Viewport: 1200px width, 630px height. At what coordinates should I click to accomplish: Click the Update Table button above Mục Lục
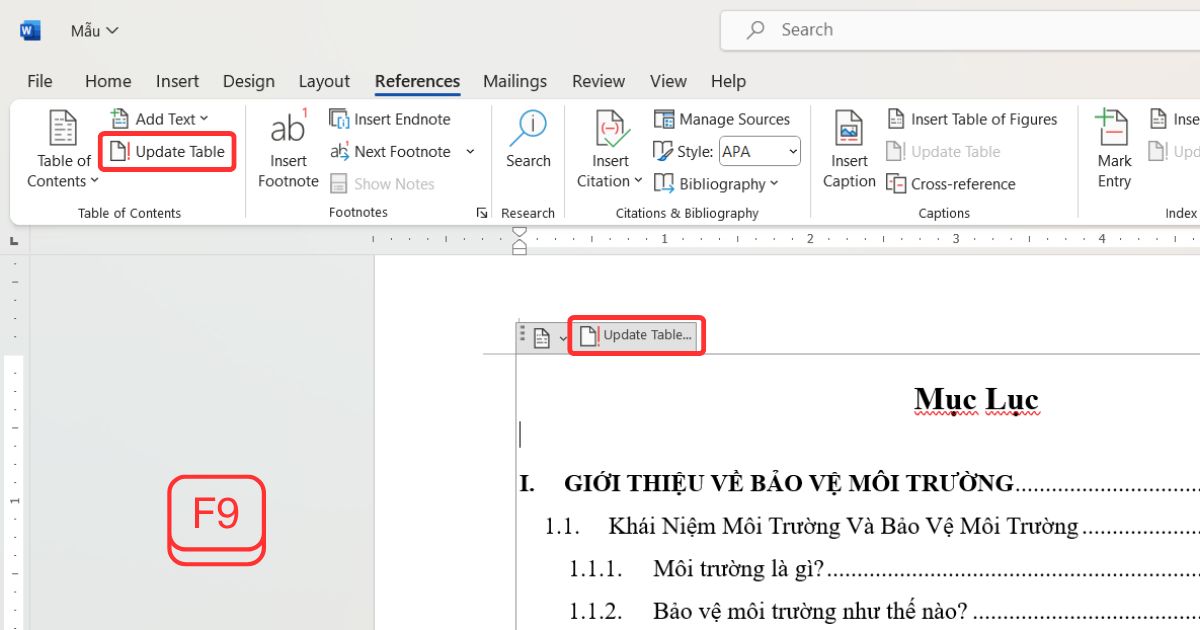coord(636,335)
